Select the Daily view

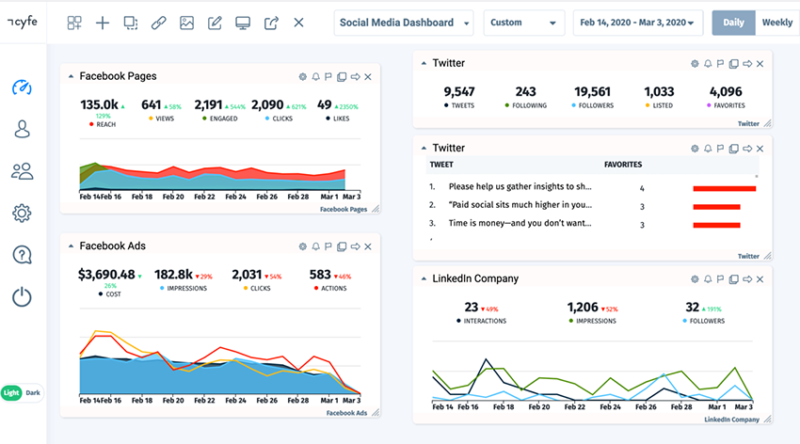pyautogui.click(x=733, y=22)
